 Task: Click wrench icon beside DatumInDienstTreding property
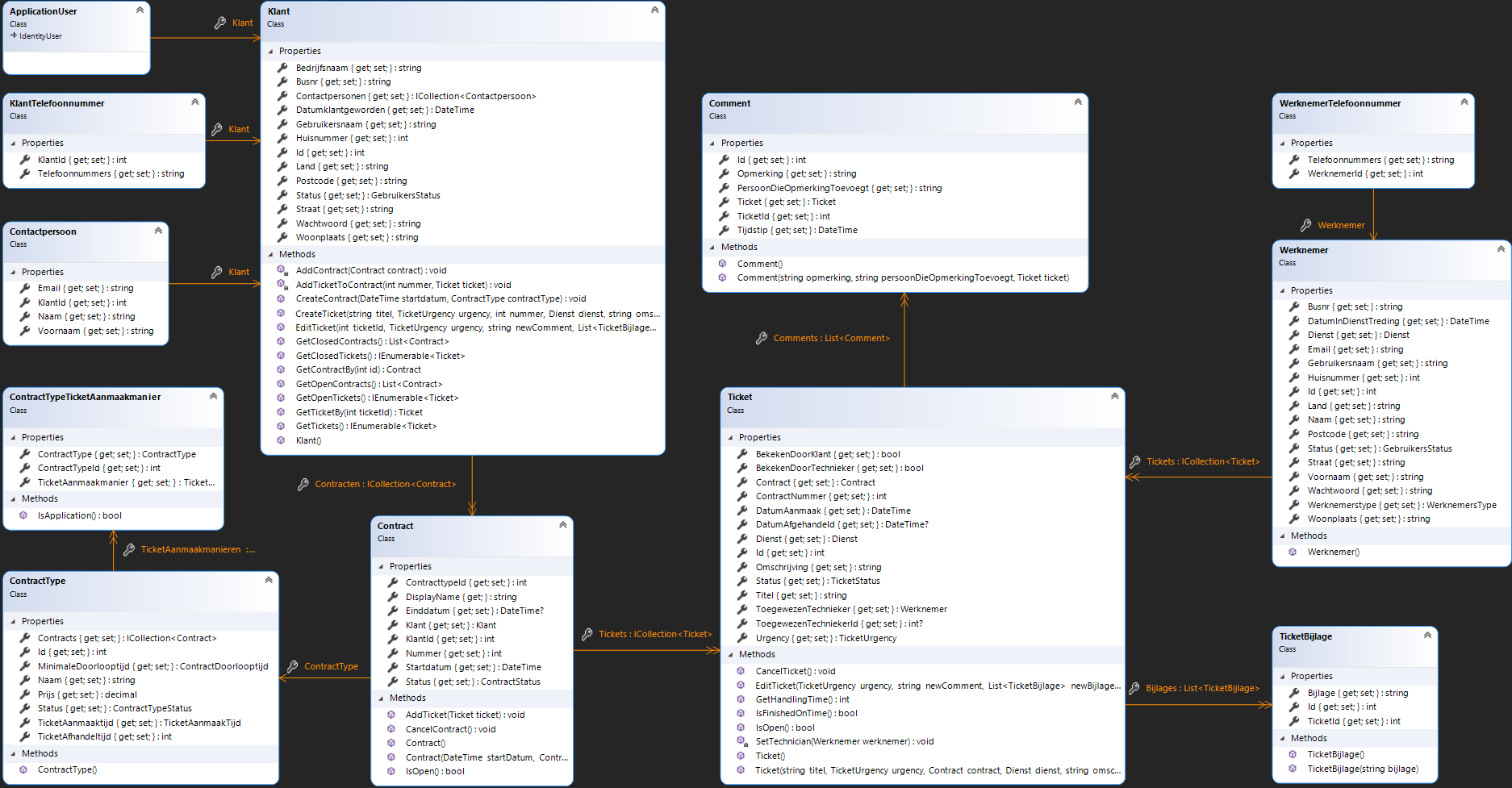tap(1294, 321)
